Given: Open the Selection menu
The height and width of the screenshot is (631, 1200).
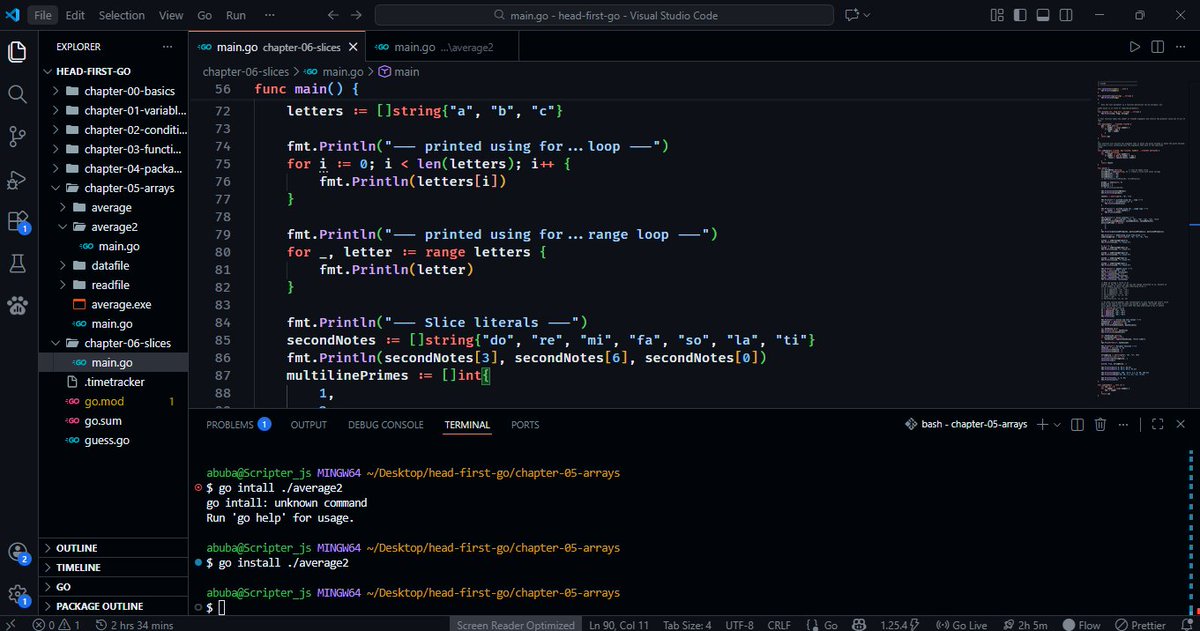Looking at the screenshot, I should click(121, 15).
